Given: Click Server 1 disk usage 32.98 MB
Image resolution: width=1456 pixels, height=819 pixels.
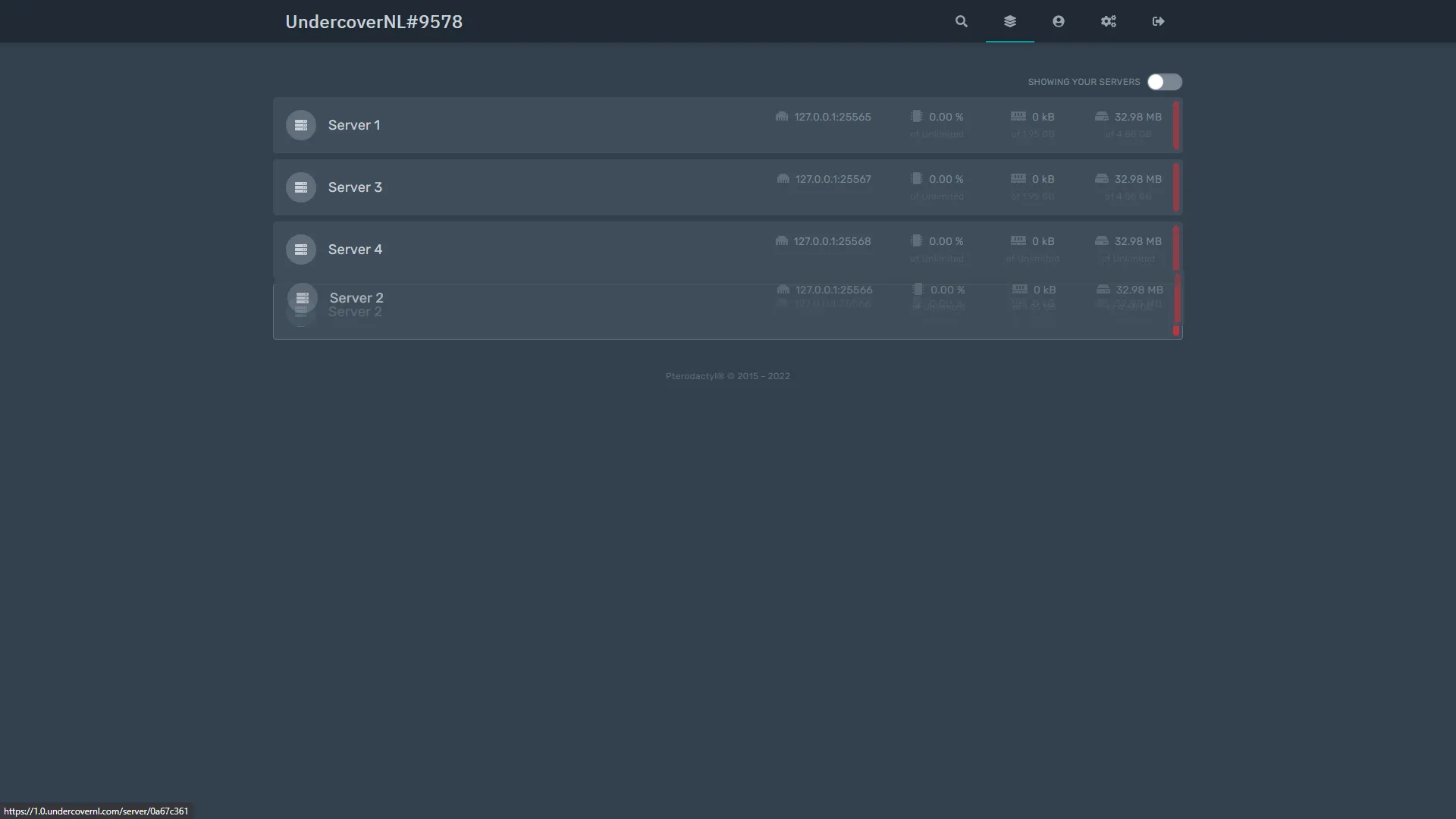Looking at the screenshot, I should tap(1137, 117).
